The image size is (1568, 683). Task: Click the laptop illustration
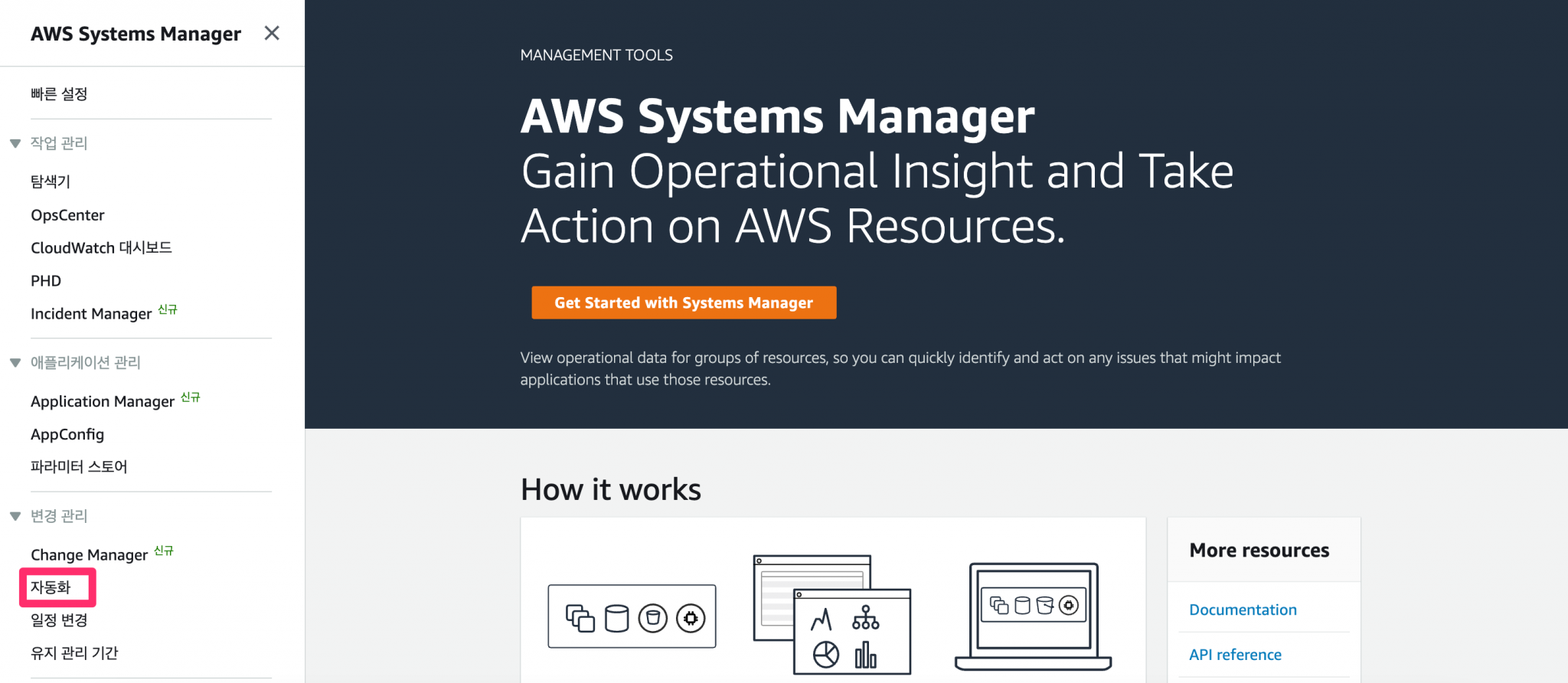point(1034,616)
